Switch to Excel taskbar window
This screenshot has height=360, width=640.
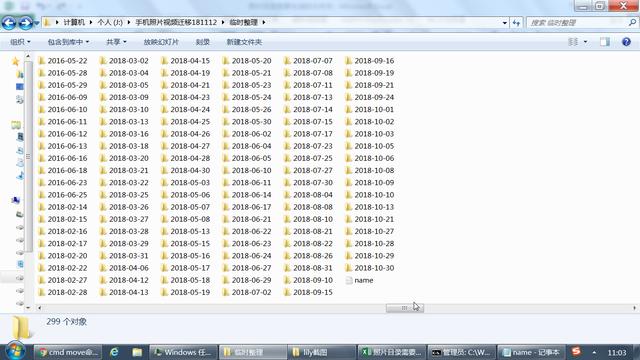click(x=392, y=352)
